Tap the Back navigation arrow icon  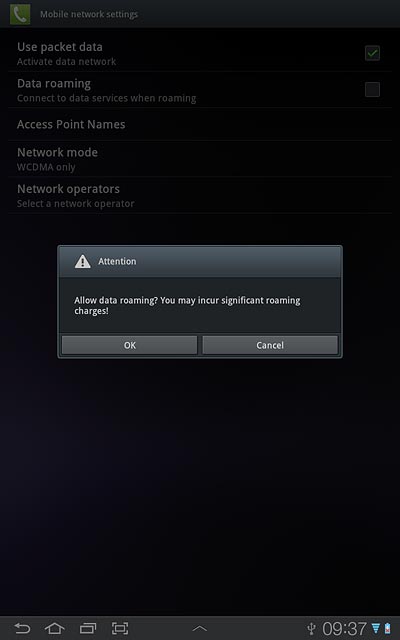pos(22,628)
